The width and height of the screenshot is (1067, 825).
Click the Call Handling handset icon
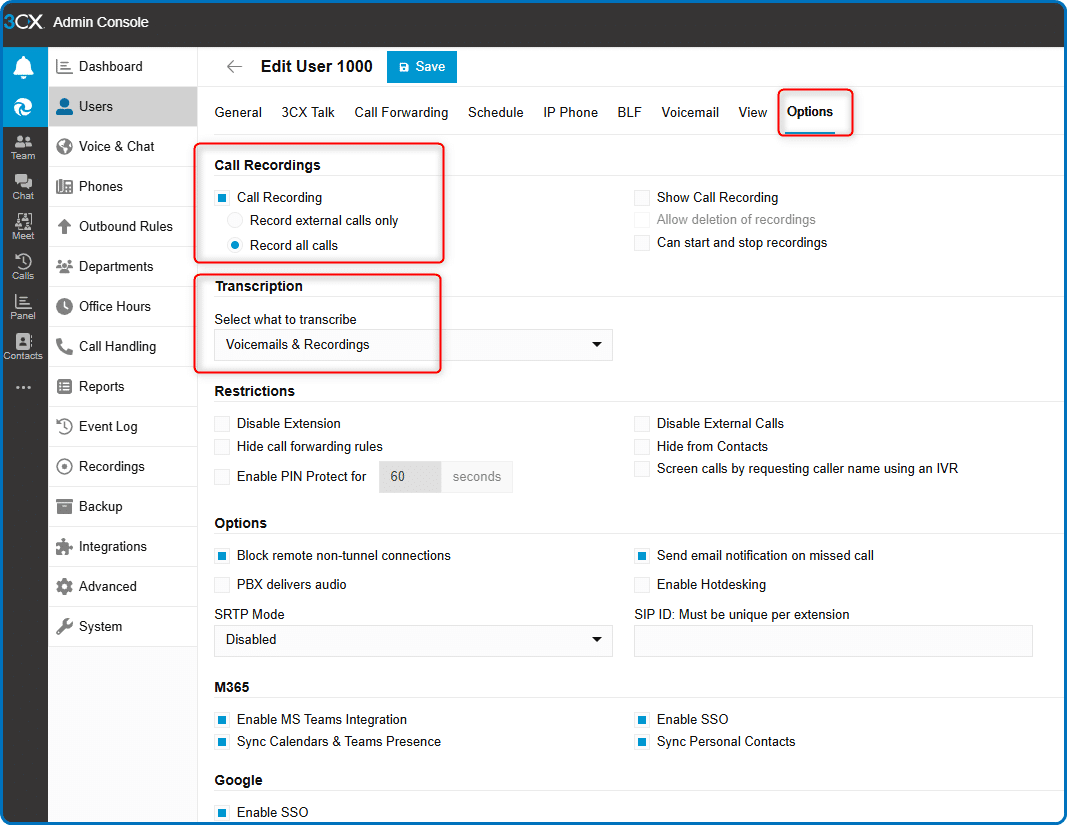(65, 346)
